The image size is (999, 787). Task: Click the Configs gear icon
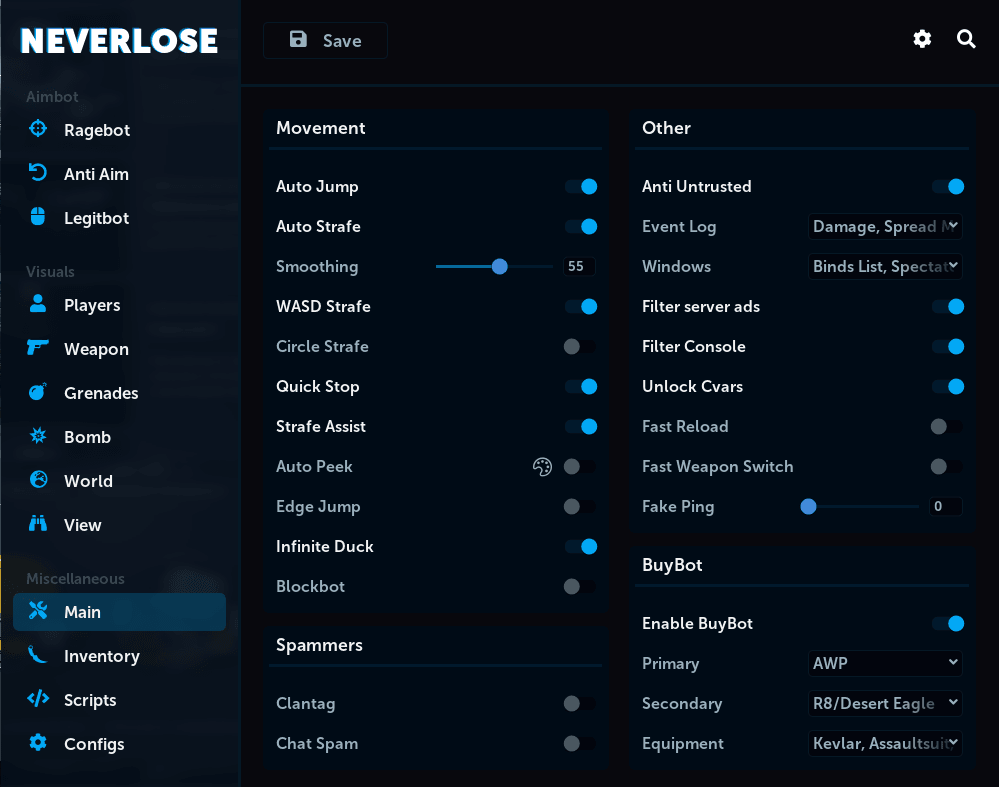pyautogui.click(x=38, y=742)
